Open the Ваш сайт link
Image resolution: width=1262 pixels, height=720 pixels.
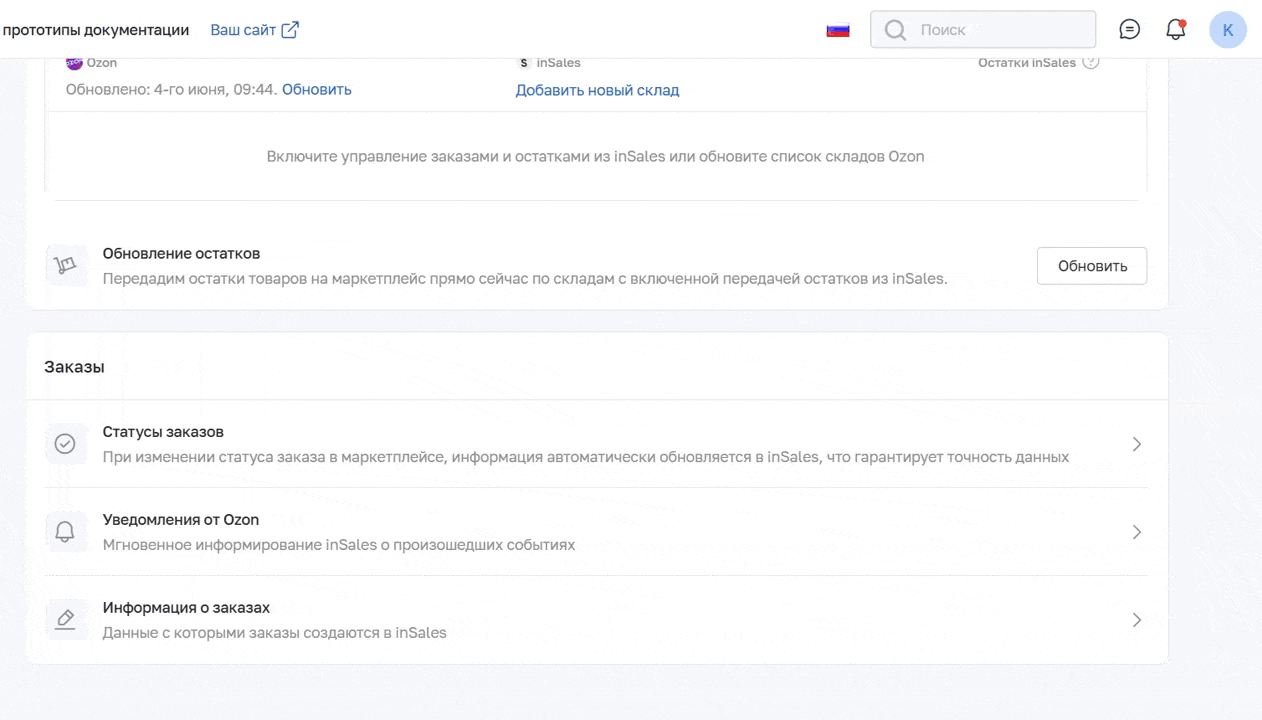pyautogui.click(x=243, y=30)
